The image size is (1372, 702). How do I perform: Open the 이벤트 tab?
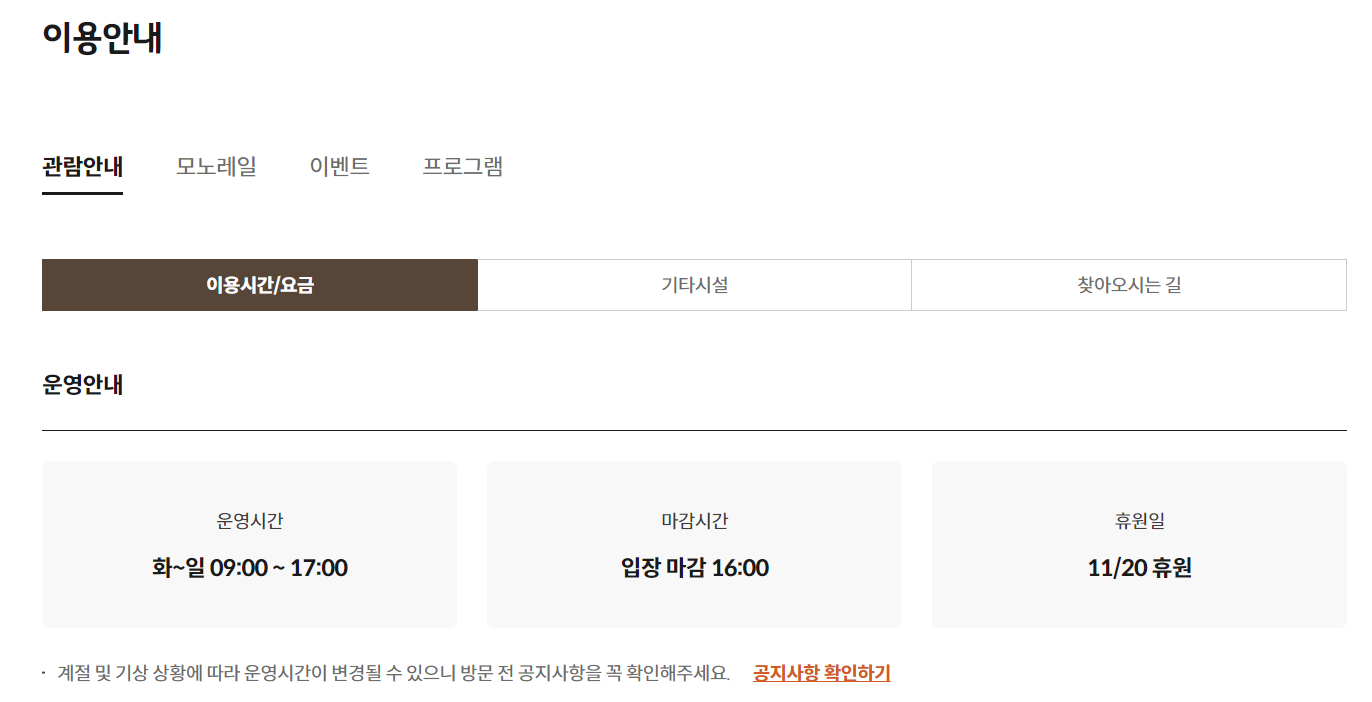point(340,166)
